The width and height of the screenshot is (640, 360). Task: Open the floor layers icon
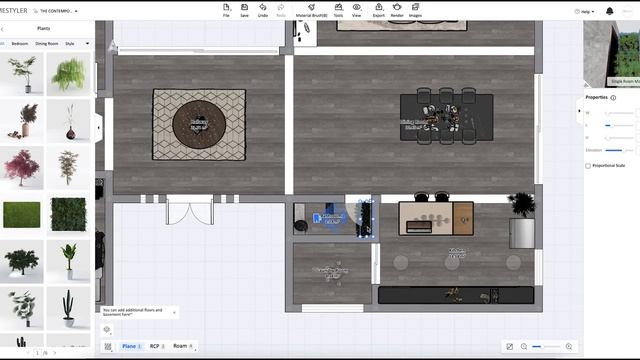(x=107, y=330)
